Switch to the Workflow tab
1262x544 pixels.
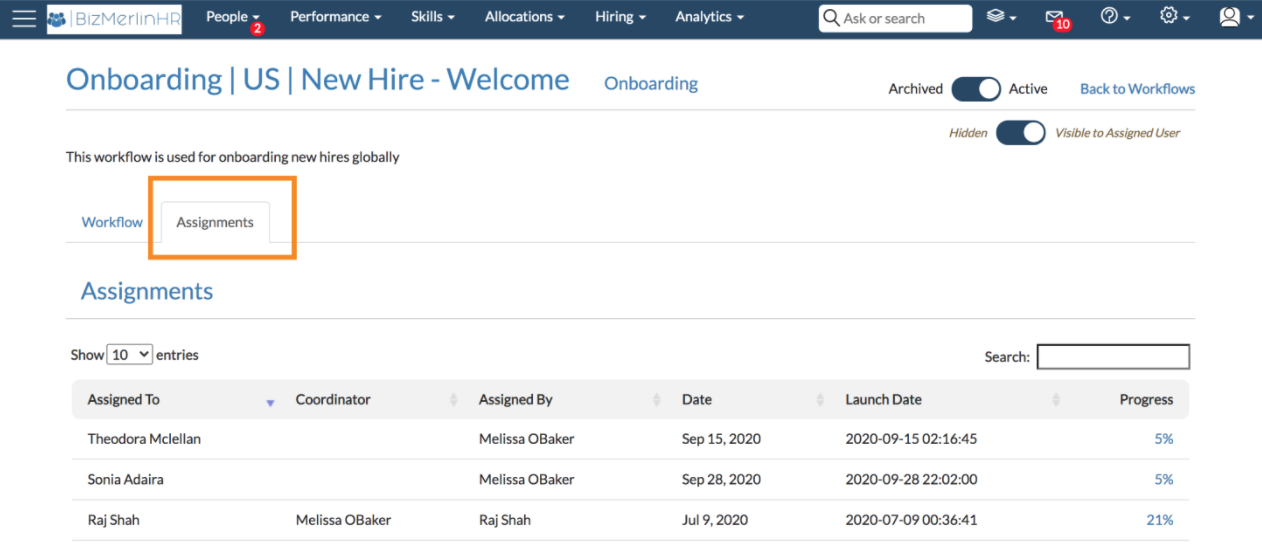click(x=112, y=222)
